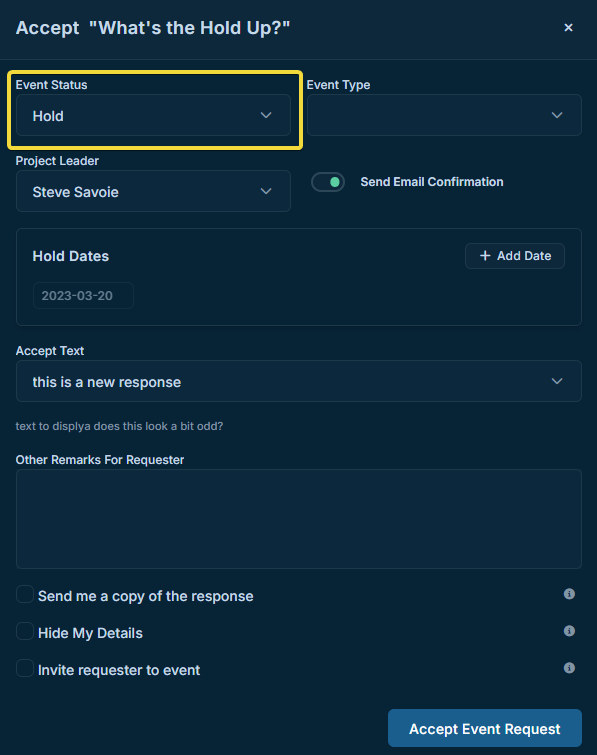Click info icon beside Hide My Details
Viewport: 597px width, 755px height.
coord(569,631)
